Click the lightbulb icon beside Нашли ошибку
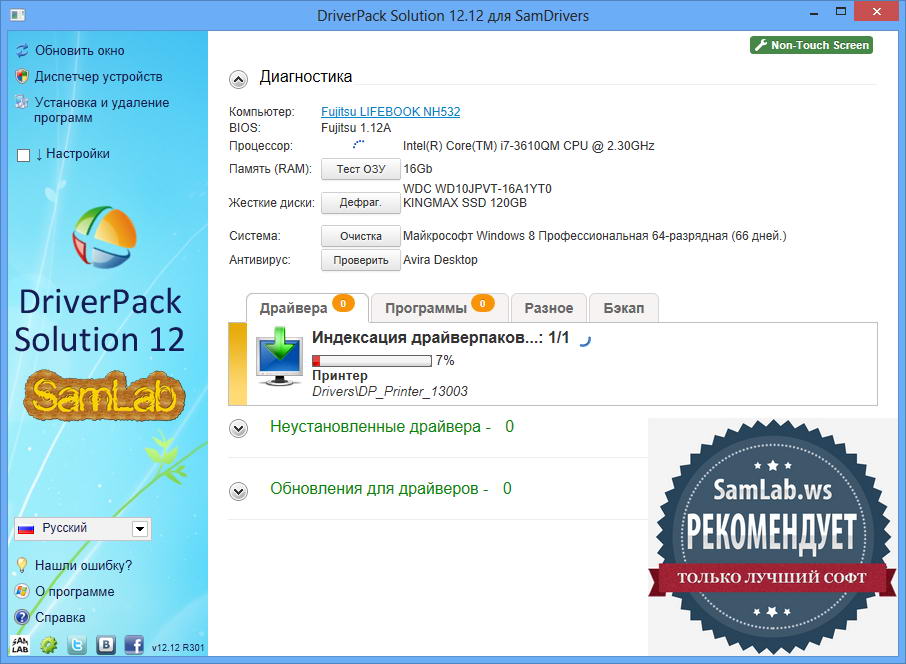This screenshot has height=664, width=906. coord(22,565)
